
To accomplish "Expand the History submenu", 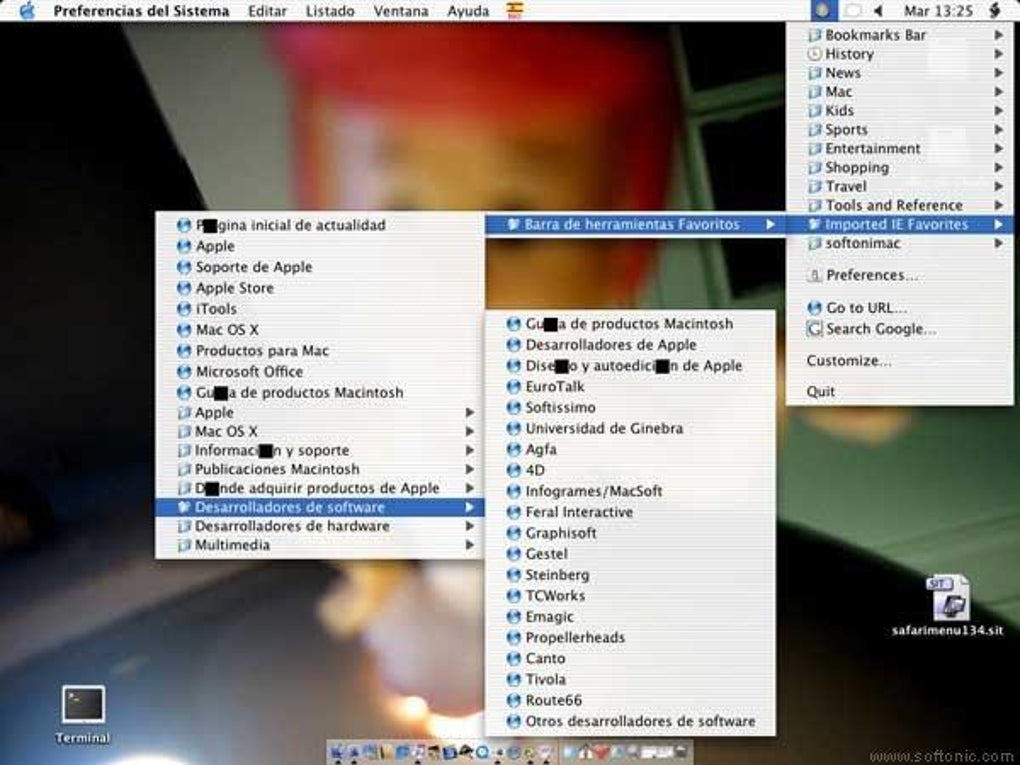I will 900,54.
